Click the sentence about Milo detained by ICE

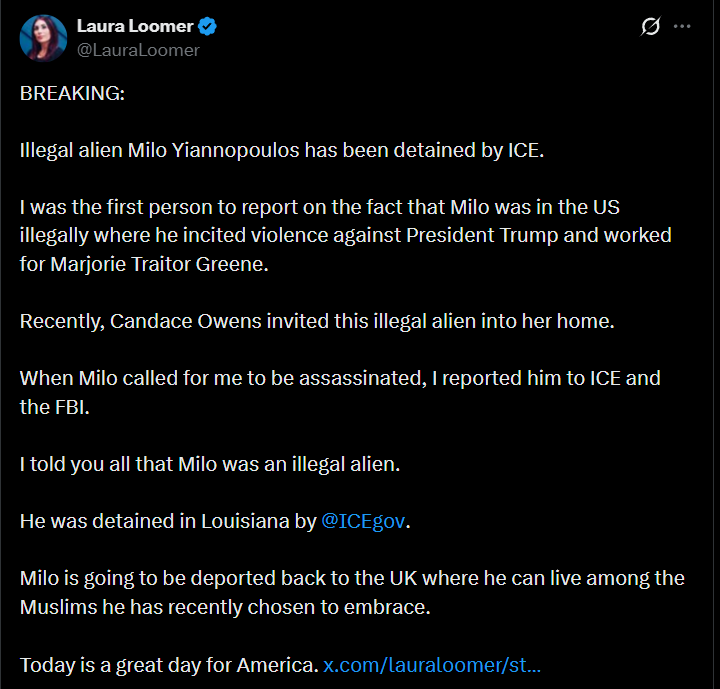coord(282,151)
